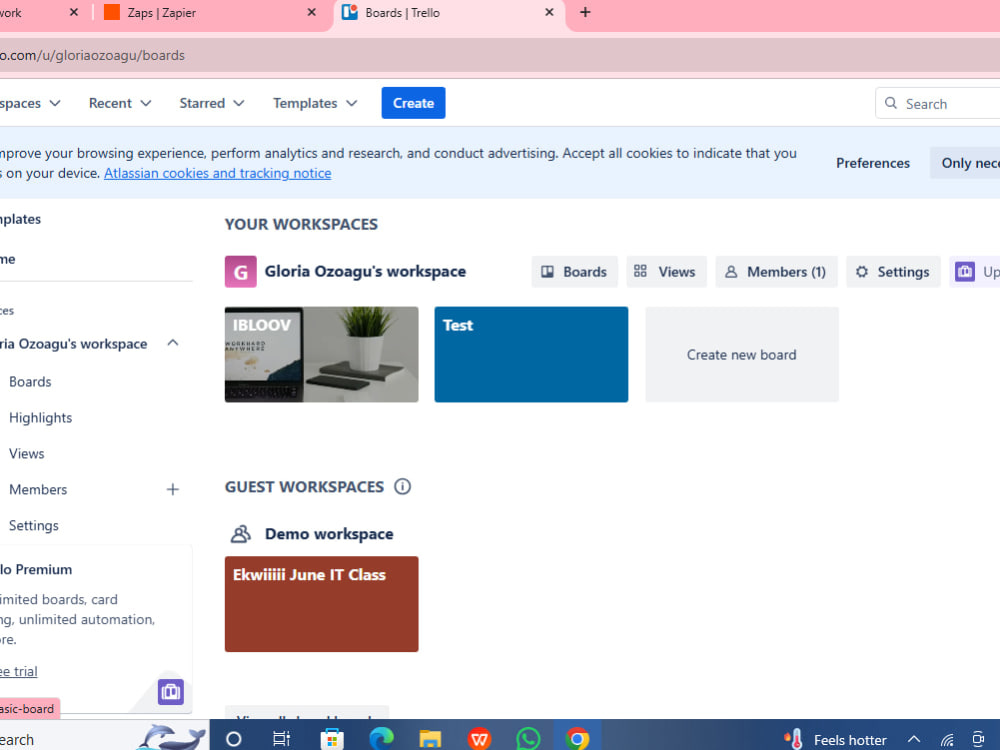This screenshot has width=1000, height=750.
Task: Click Only necessary cookies button
Action: coord(965,163)
